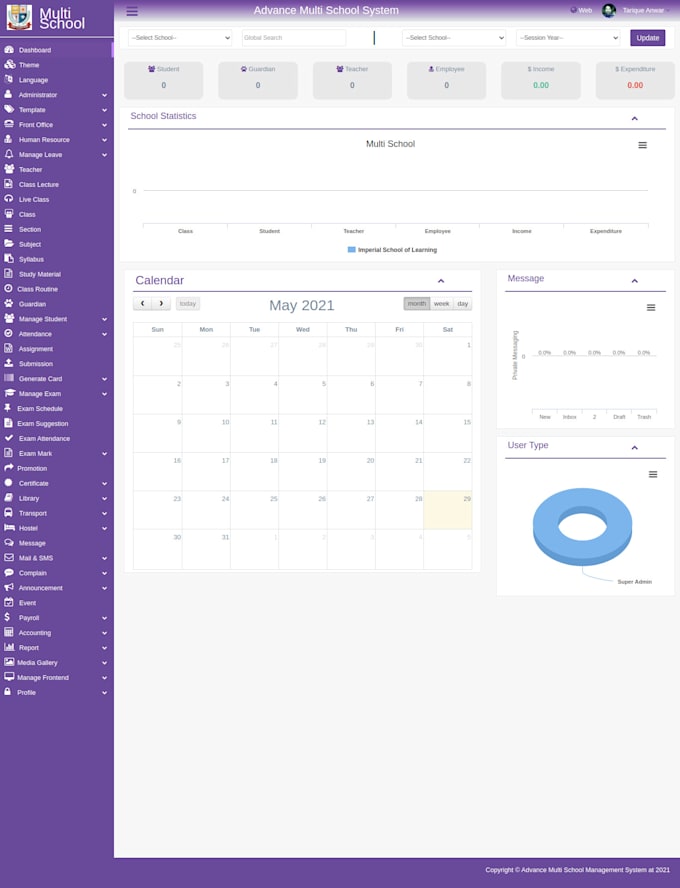Select May 29 calendar cell
Image resolution: width=680 pixels, height=888 pixels.
(448, 510)
